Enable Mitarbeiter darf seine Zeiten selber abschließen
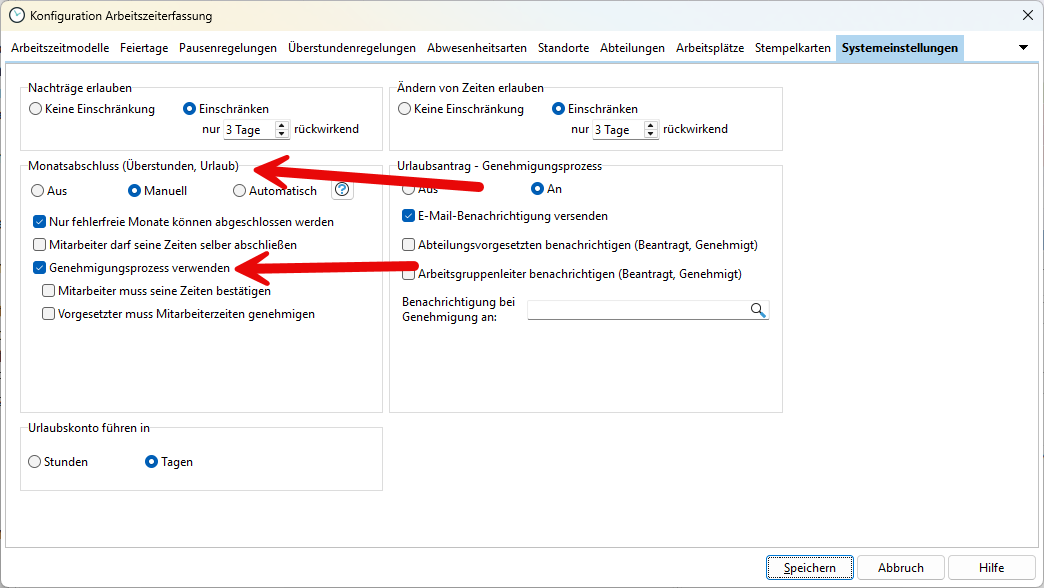1044x588 pixels. tap(40, 244)
